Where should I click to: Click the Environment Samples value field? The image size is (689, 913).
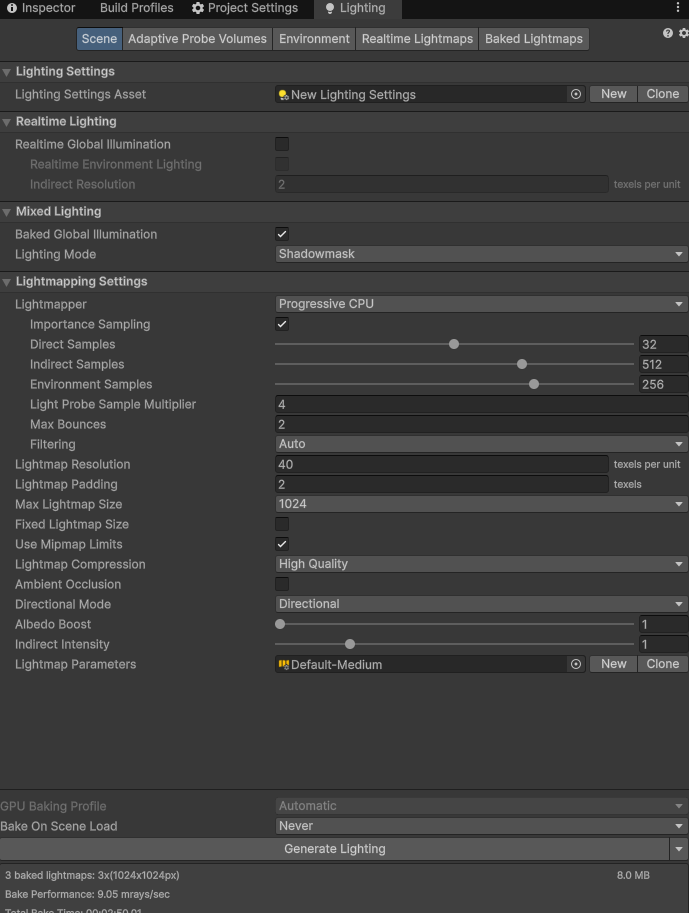click(x=663, y=384)
